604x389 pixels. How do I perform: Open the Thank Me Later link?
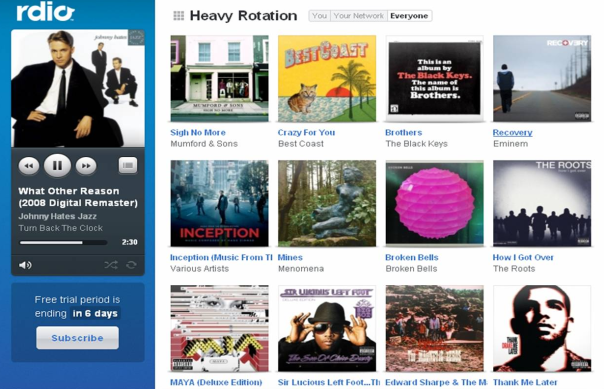tap(525, 382)
